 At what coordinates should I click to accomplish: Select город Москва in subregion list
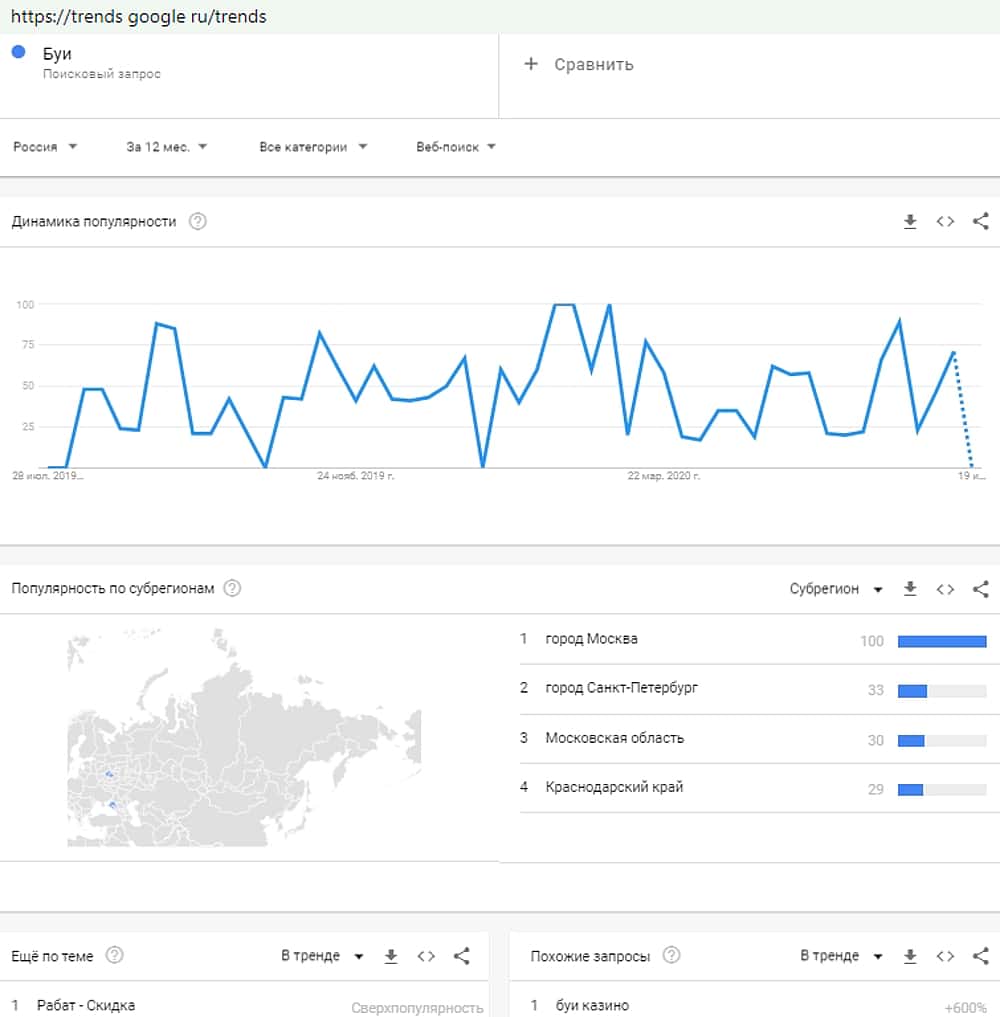(591, 639)
